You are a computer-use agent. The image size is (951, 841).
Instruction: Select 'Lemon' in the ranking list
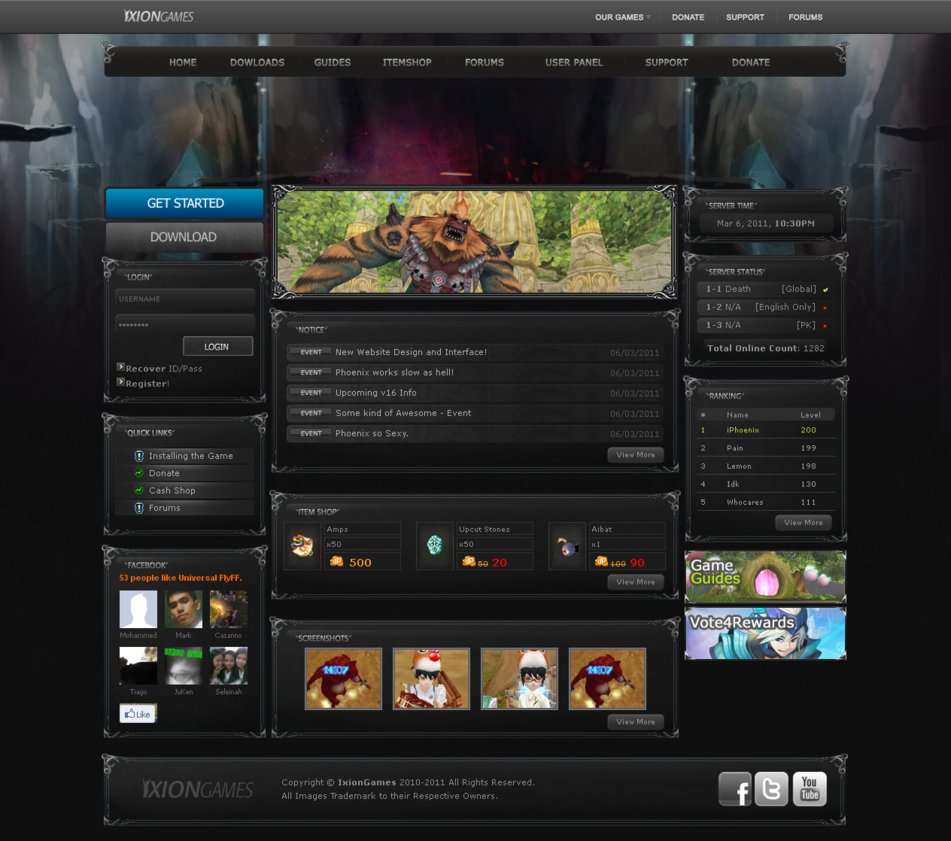point(765,466)
